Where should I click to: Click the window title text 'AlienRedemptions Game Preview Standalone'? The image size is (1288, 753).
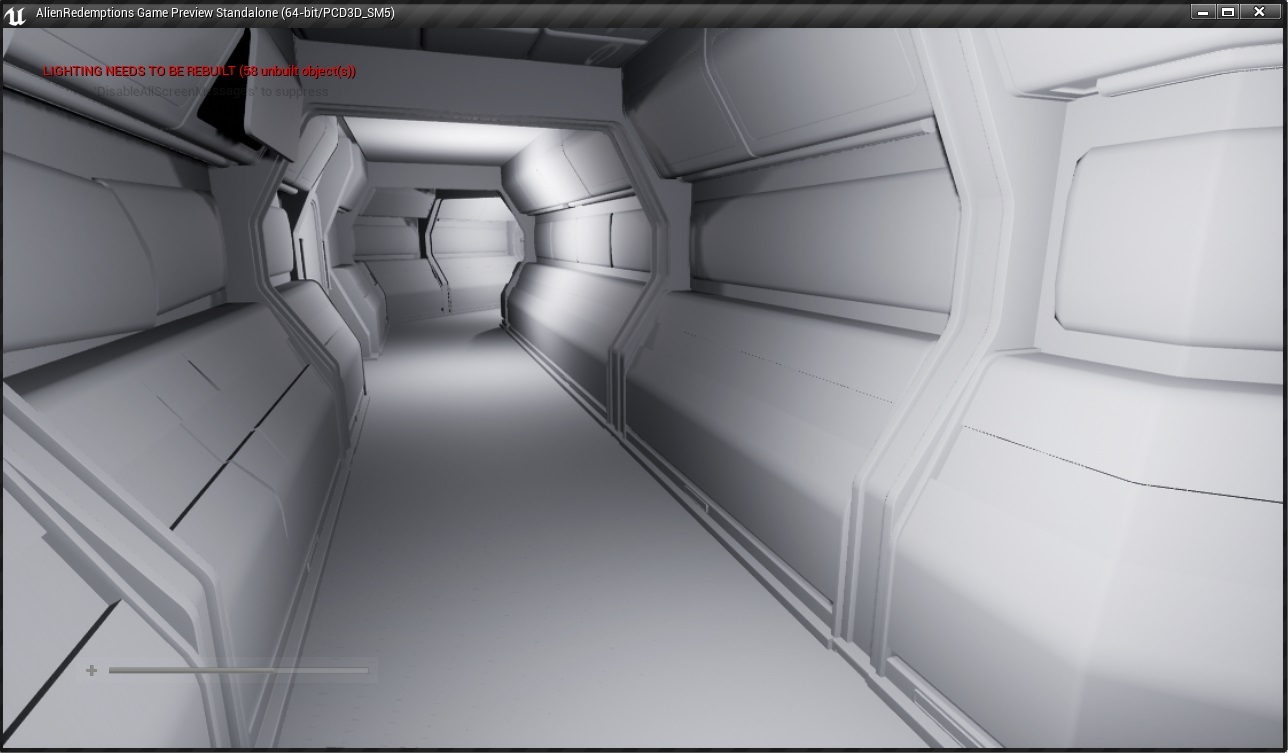pos(215,13)
